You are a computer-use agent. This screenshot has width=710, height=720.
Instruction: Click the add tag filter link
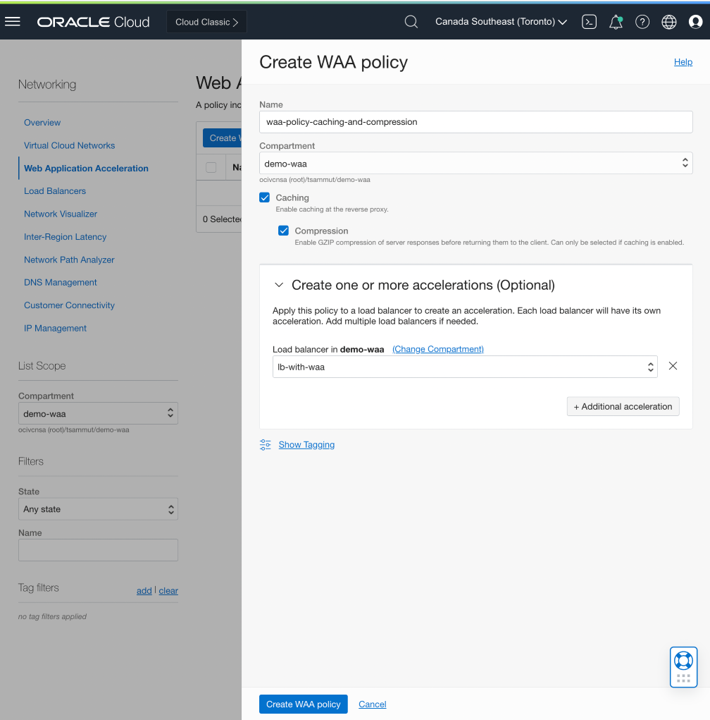pyautogui.click(x=144, y=591)
